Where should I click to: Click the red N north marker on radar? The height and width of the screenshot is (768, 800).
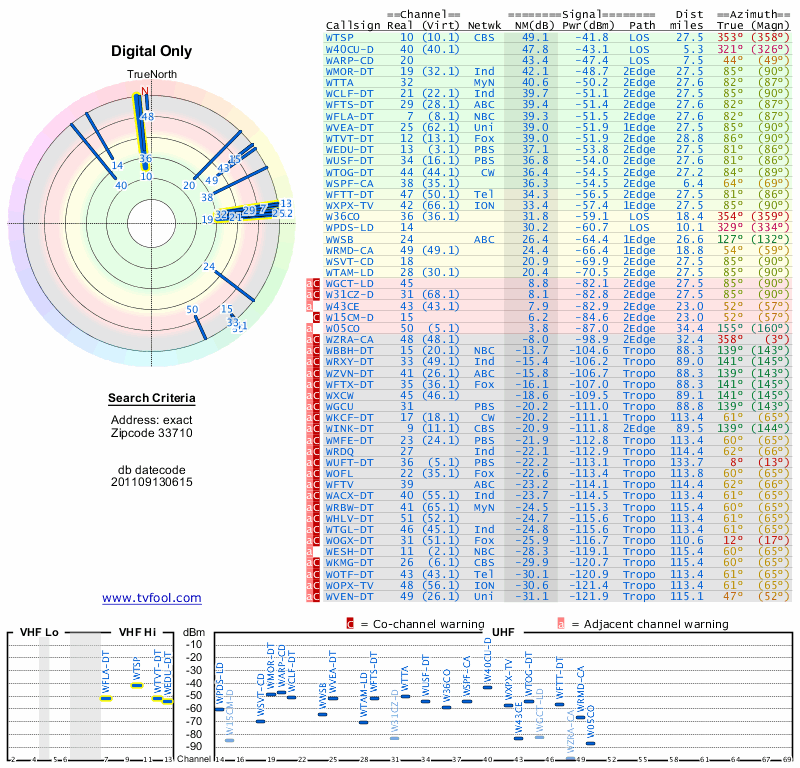(145, 91)
